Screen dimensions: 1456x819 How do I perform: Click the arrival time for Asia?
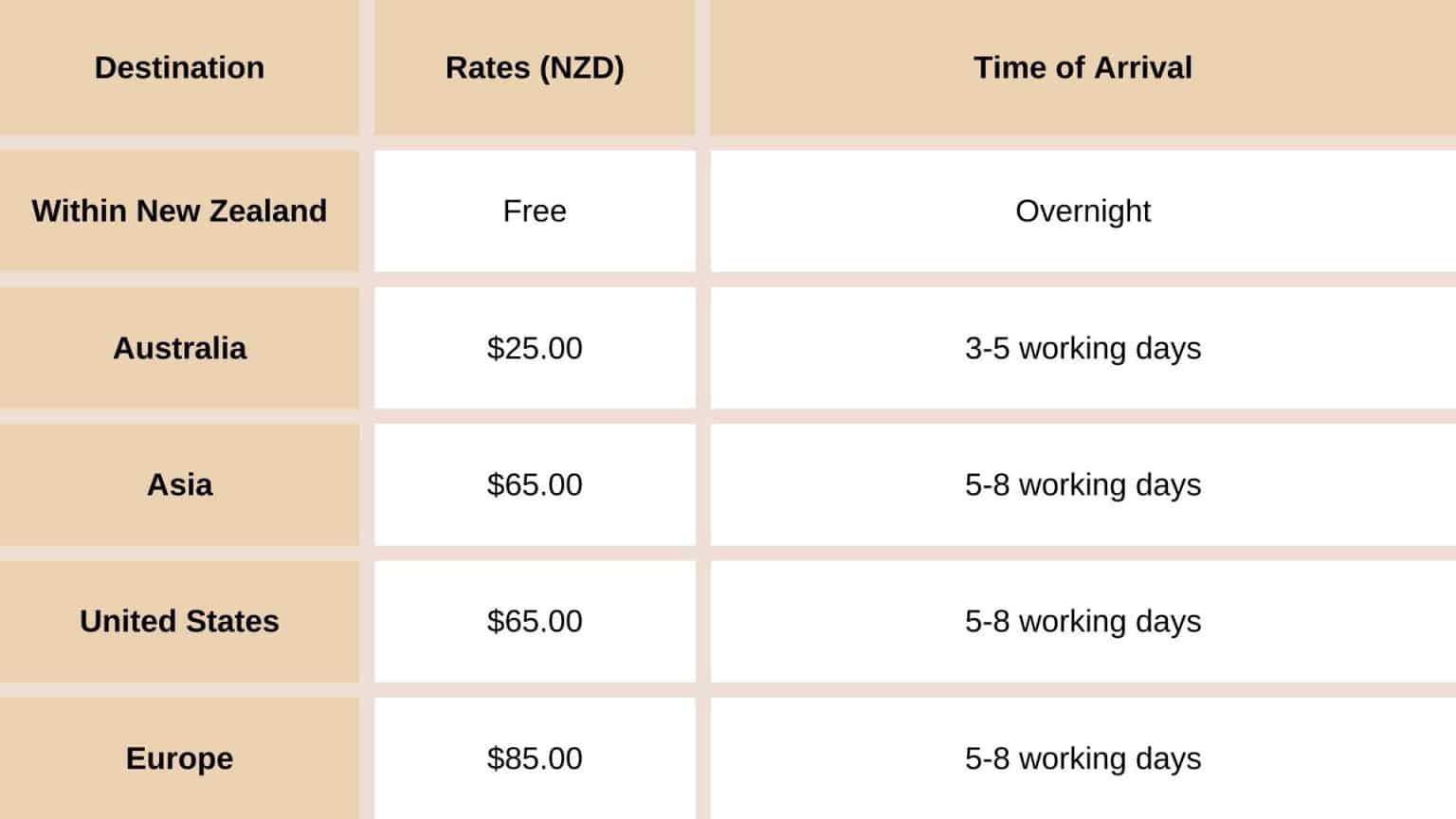pos(1083,484)
